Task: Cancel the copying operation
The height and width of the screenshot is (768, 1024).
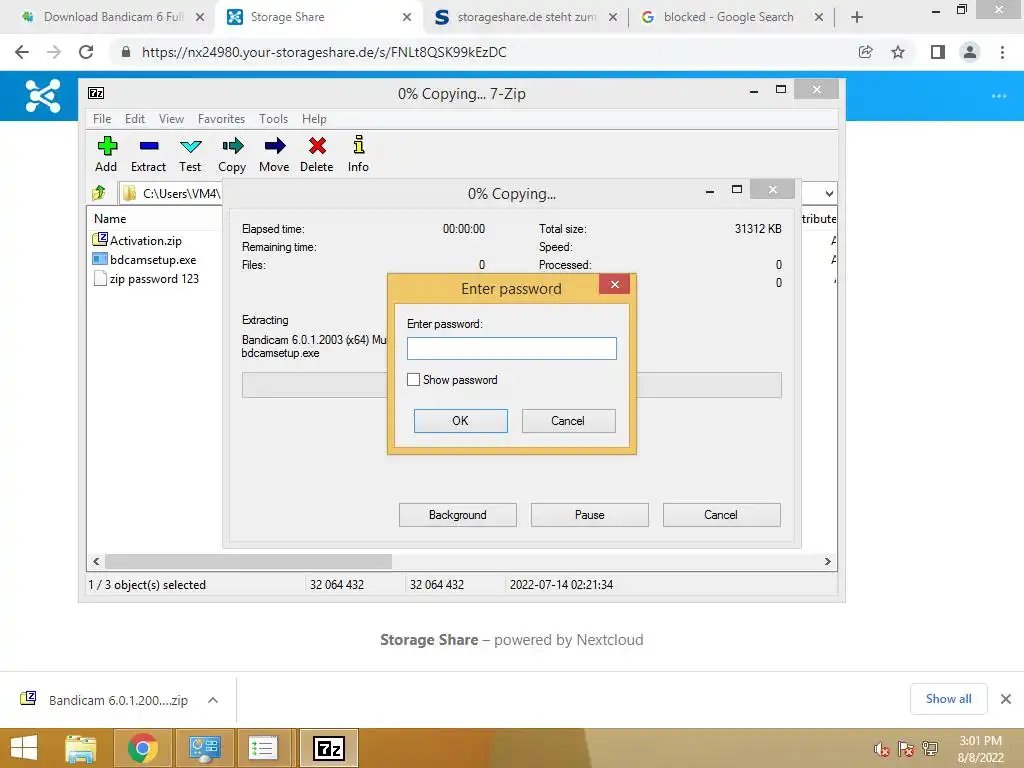Action: [721, 515]
